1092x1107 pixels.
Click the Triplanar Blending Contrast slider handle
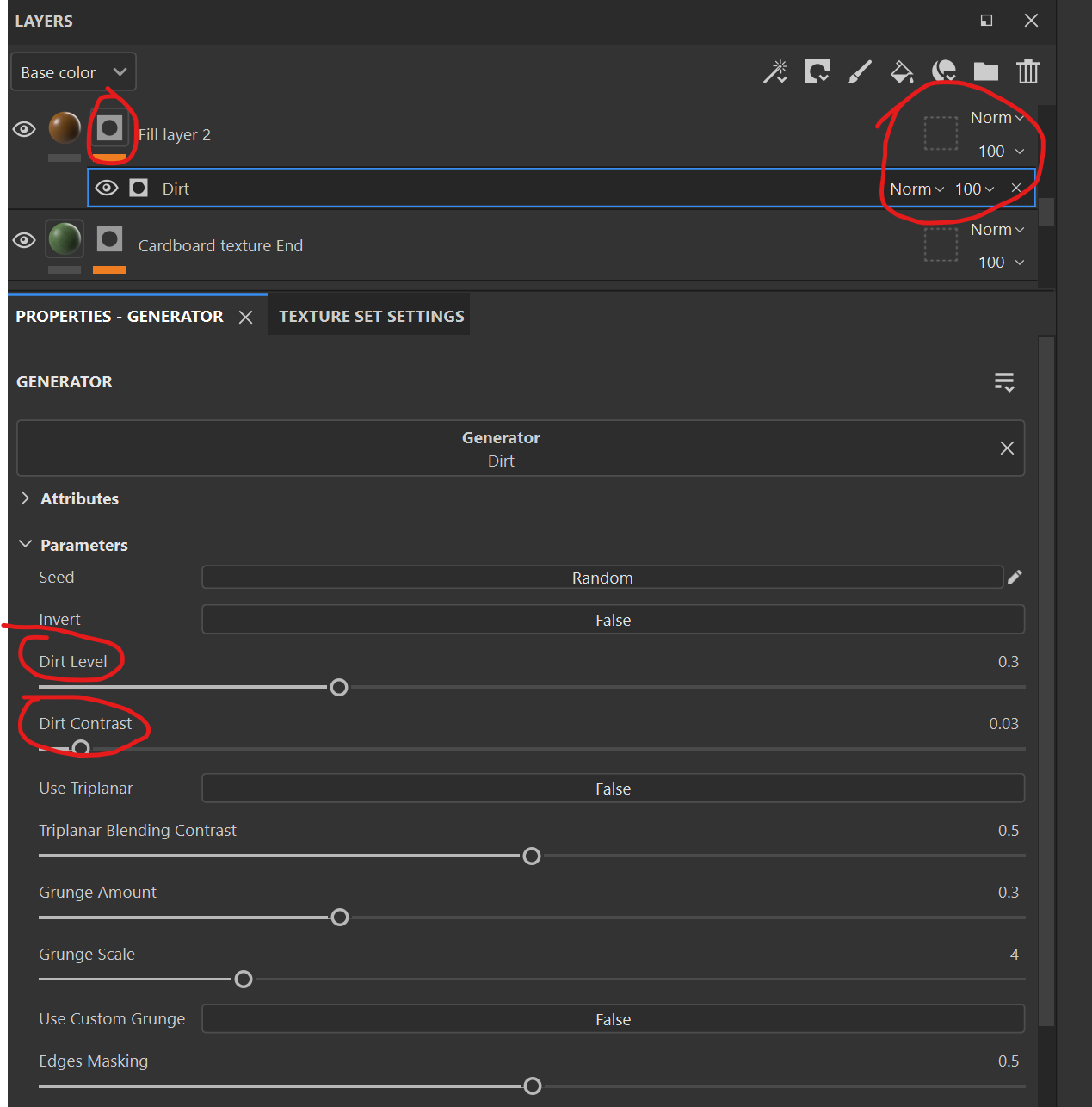pyautogui.click(x=532, y=856)
